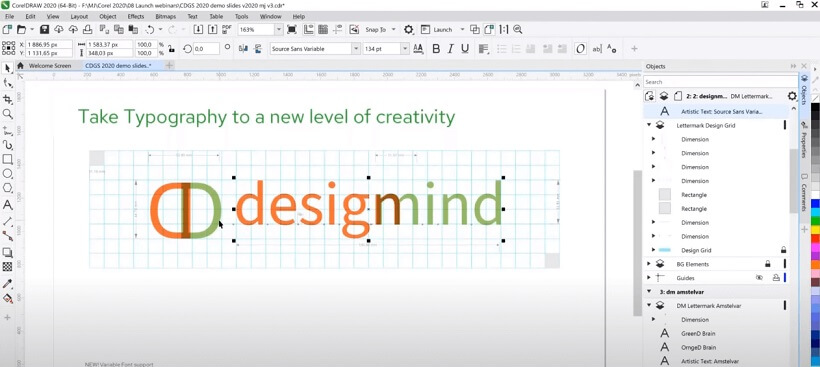This screenshot has height=367, width=820.
Task: Activate the Crop tool
Action: pos(7,99)
